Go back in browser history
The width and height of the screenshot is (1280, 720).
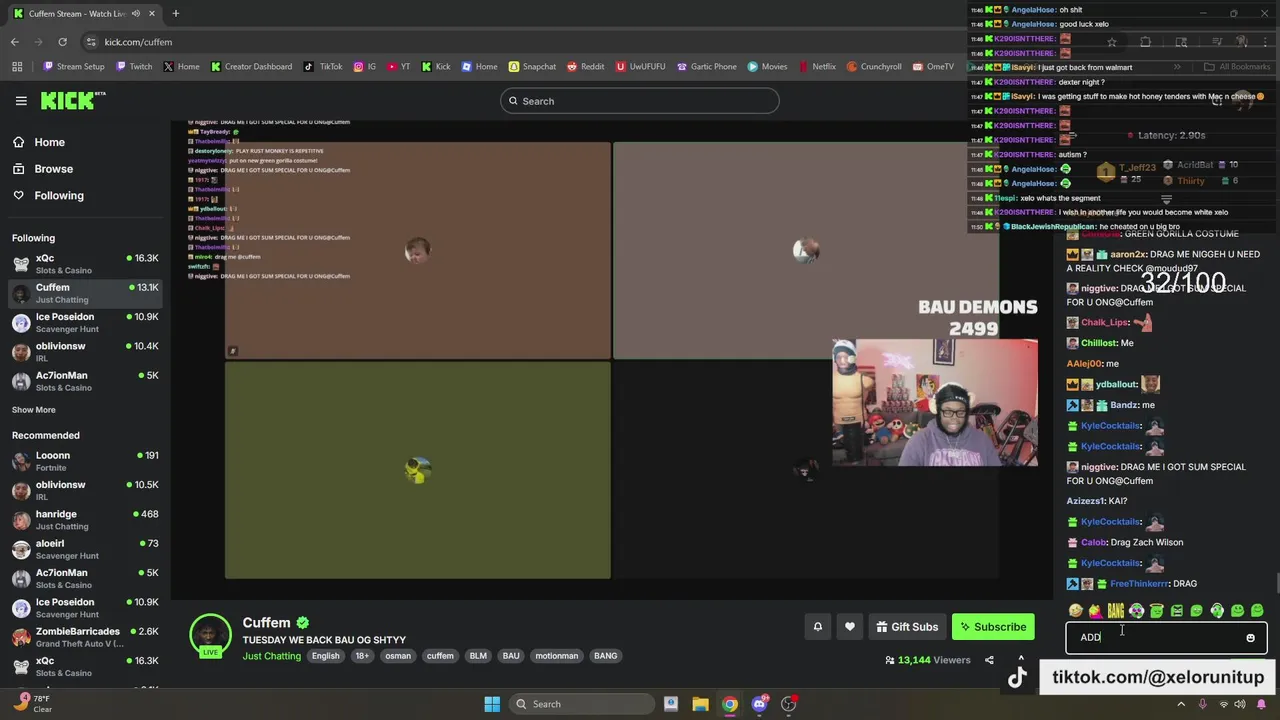[14, 42]
